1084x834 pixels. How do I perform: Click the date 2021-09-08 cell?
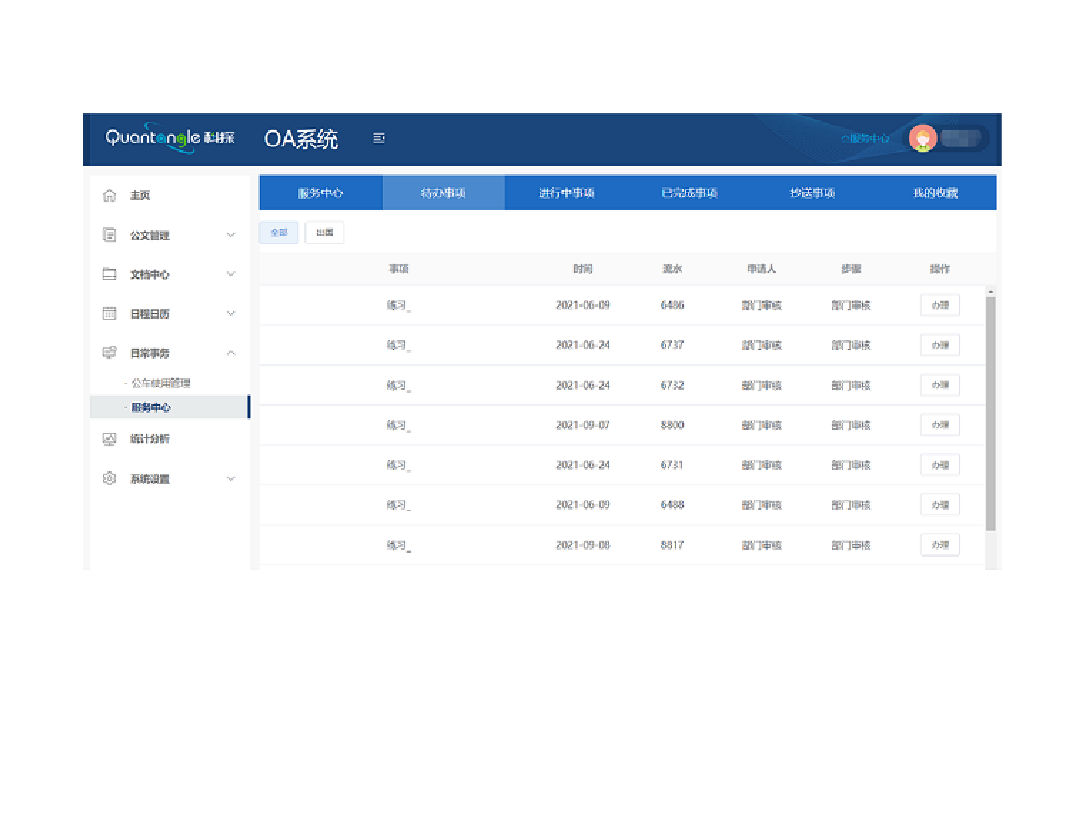[583, 545]
